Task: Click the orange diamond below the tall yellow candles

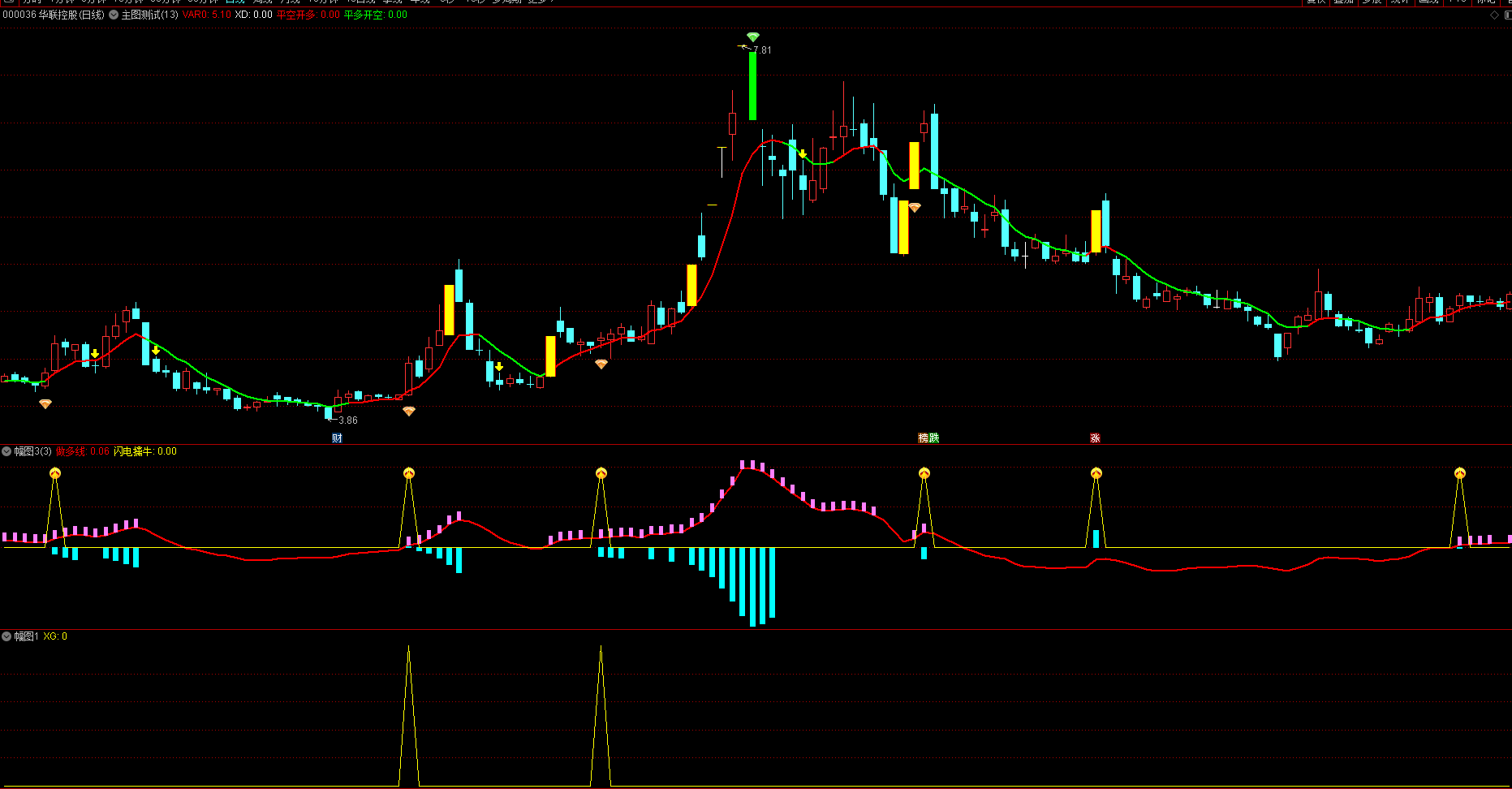Action: coord(915,208)
